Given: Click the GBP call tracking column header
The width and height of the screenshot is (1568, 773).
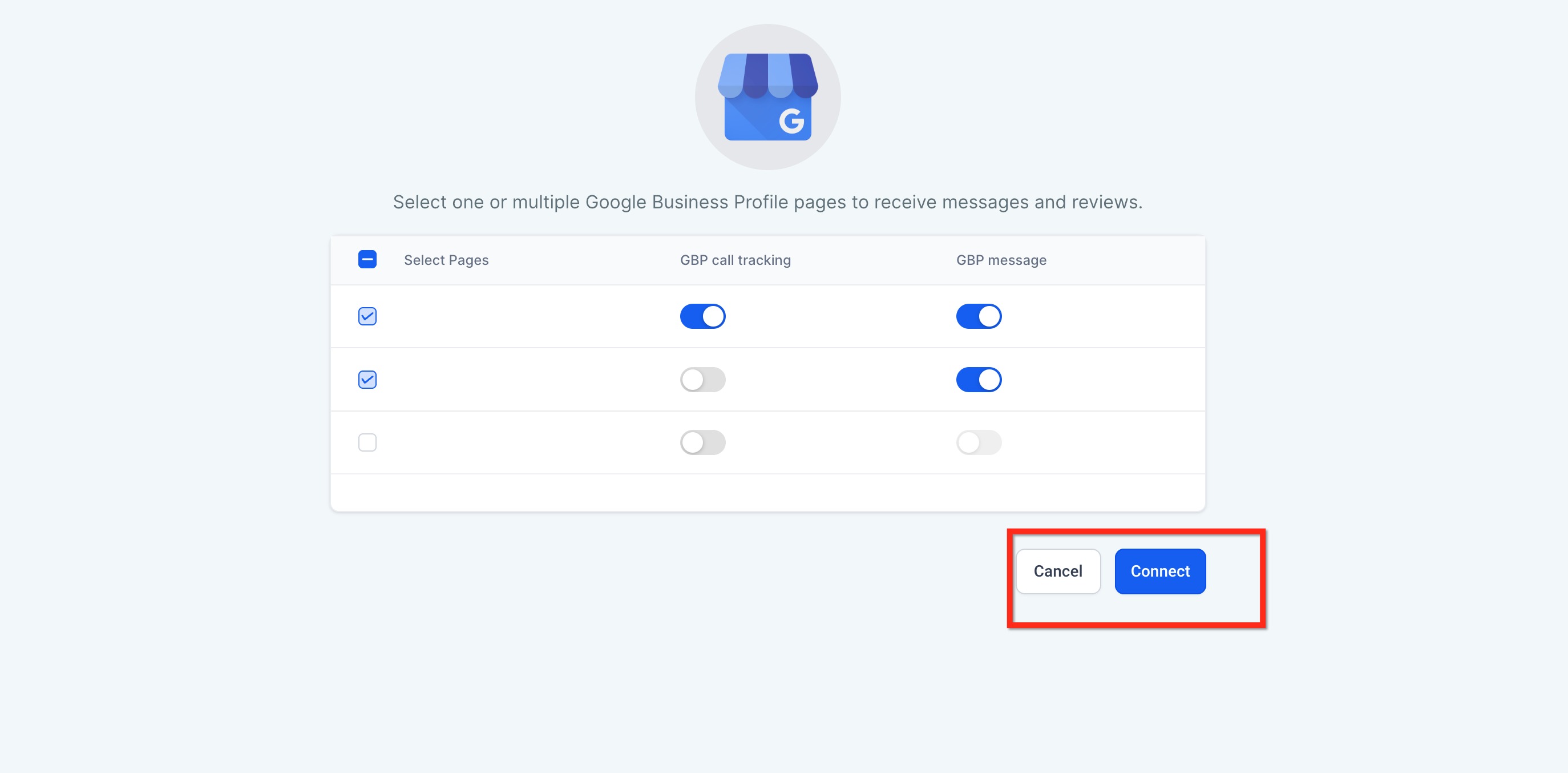Looking at the screenshot, I should tap(735, 260).
